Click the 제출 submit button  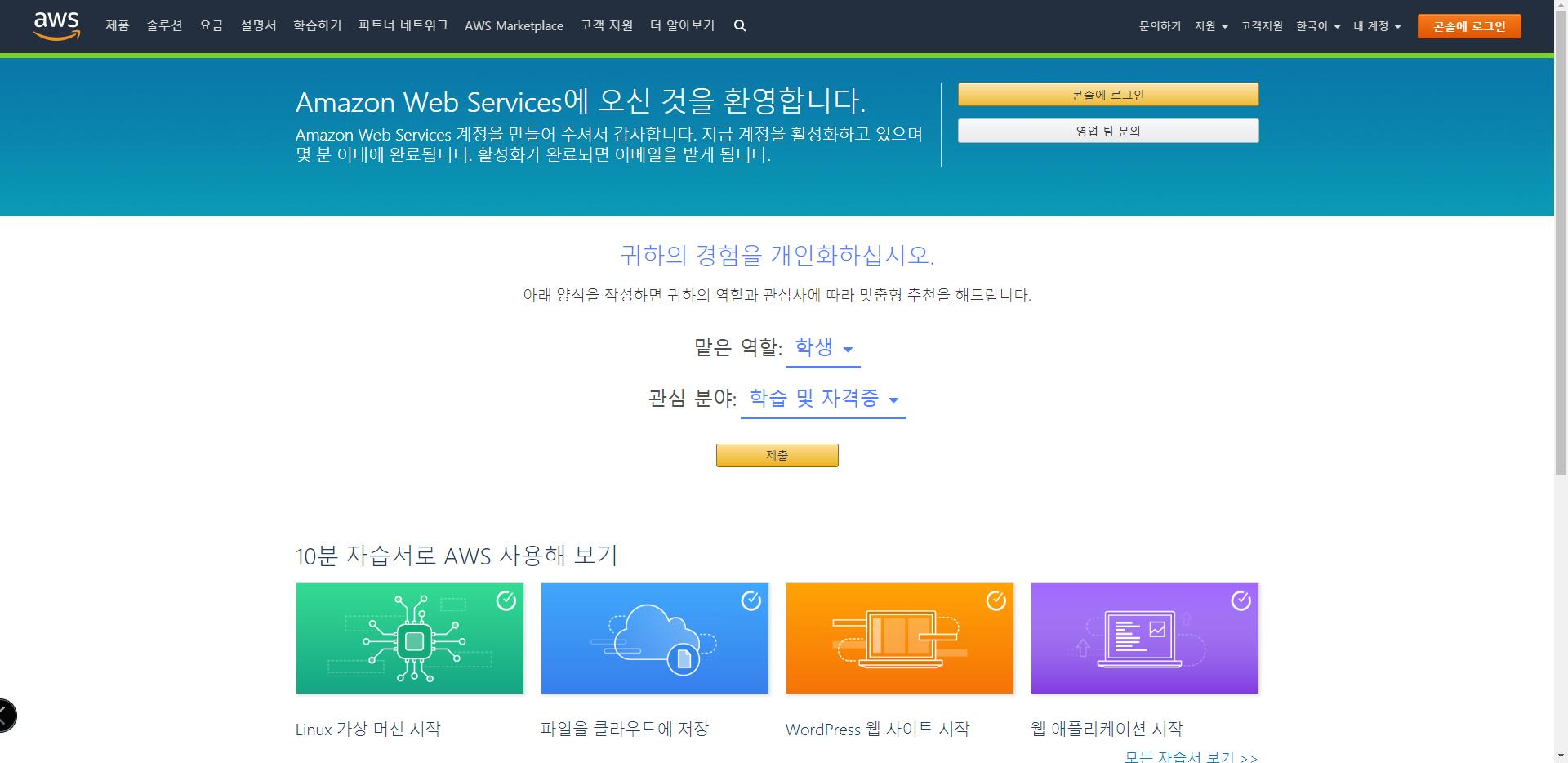[x=777, y=455]
